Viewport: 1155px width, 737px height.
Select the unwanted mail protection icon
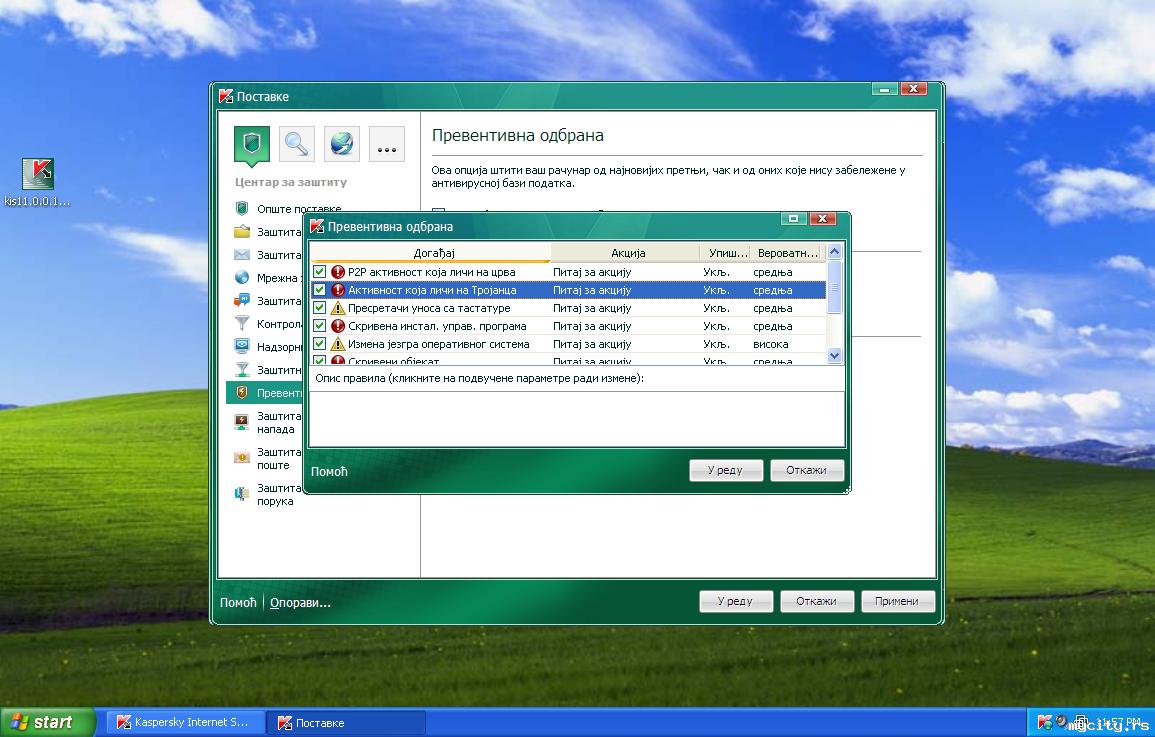tap(242, 458)
